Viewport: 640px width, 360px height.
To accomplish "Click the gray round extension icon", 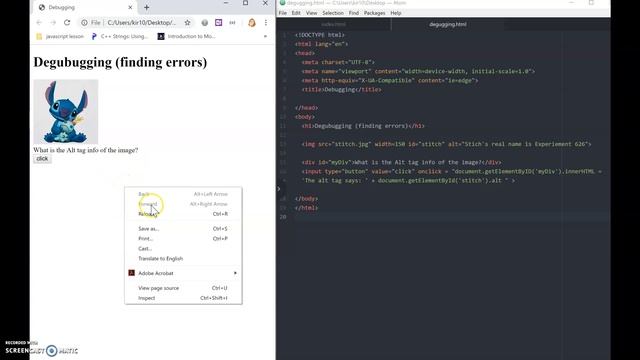I will click(x=204, y=23).
